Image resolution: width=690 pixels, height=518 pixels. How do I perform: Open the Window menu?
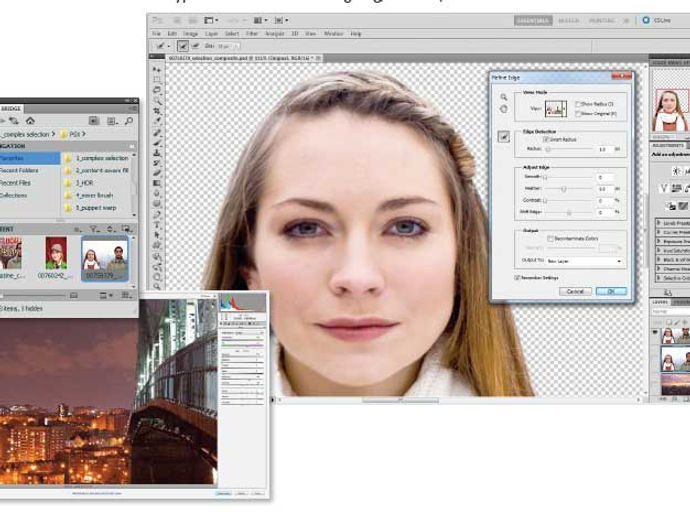coord(333,33)
